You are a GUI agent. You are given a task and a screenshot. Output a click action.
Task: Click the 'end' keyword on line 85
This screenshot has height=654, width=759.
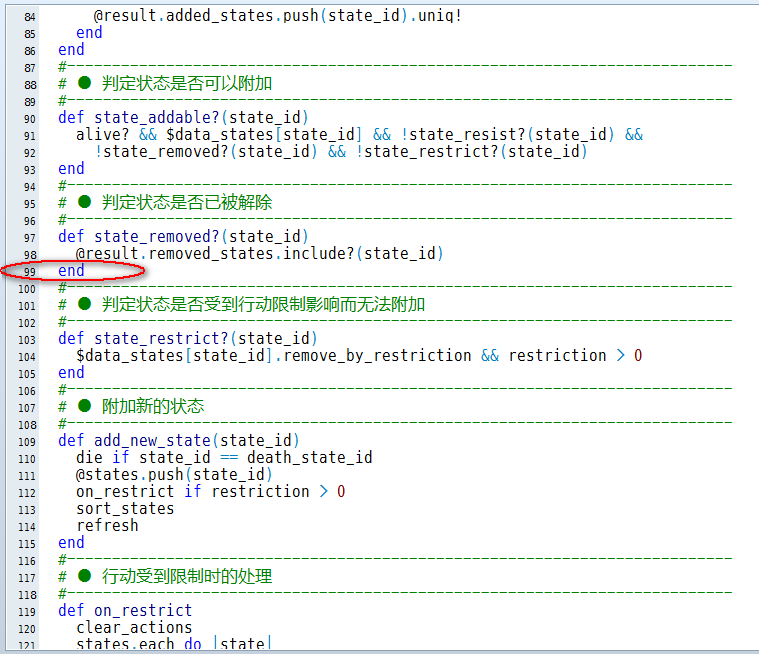(89, 32)
